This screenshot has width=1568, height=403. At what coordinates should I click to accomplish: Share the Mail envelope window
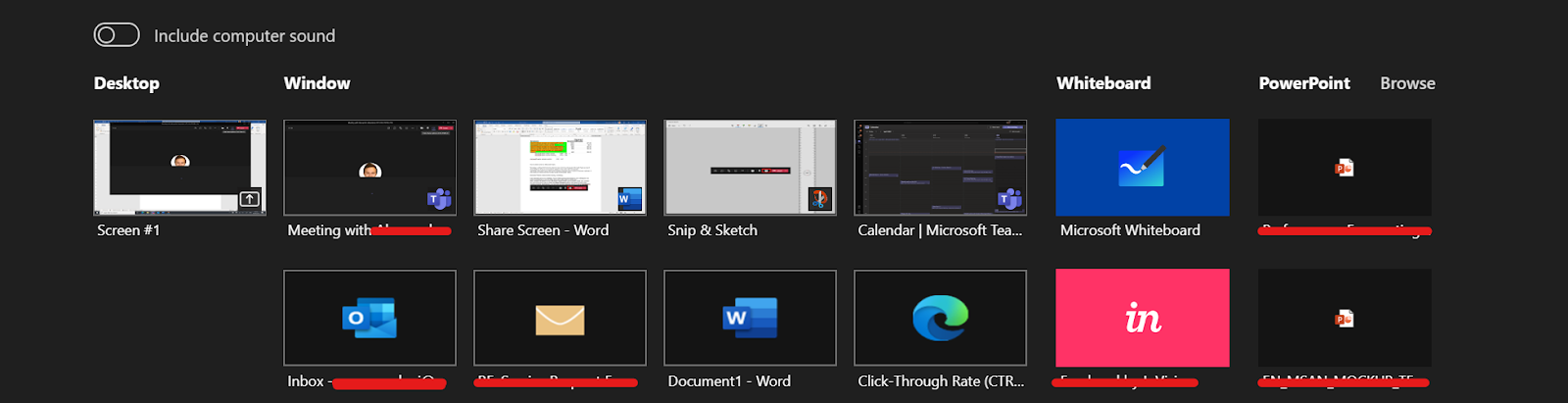pyautogui.click(x=560, y=318)
